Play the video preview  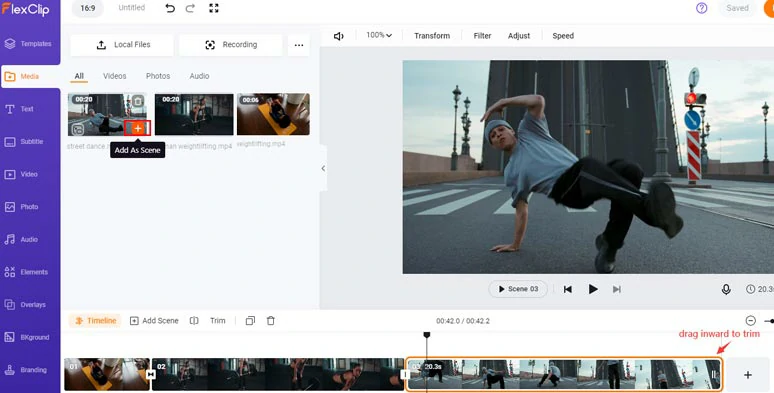coord(593,289)
